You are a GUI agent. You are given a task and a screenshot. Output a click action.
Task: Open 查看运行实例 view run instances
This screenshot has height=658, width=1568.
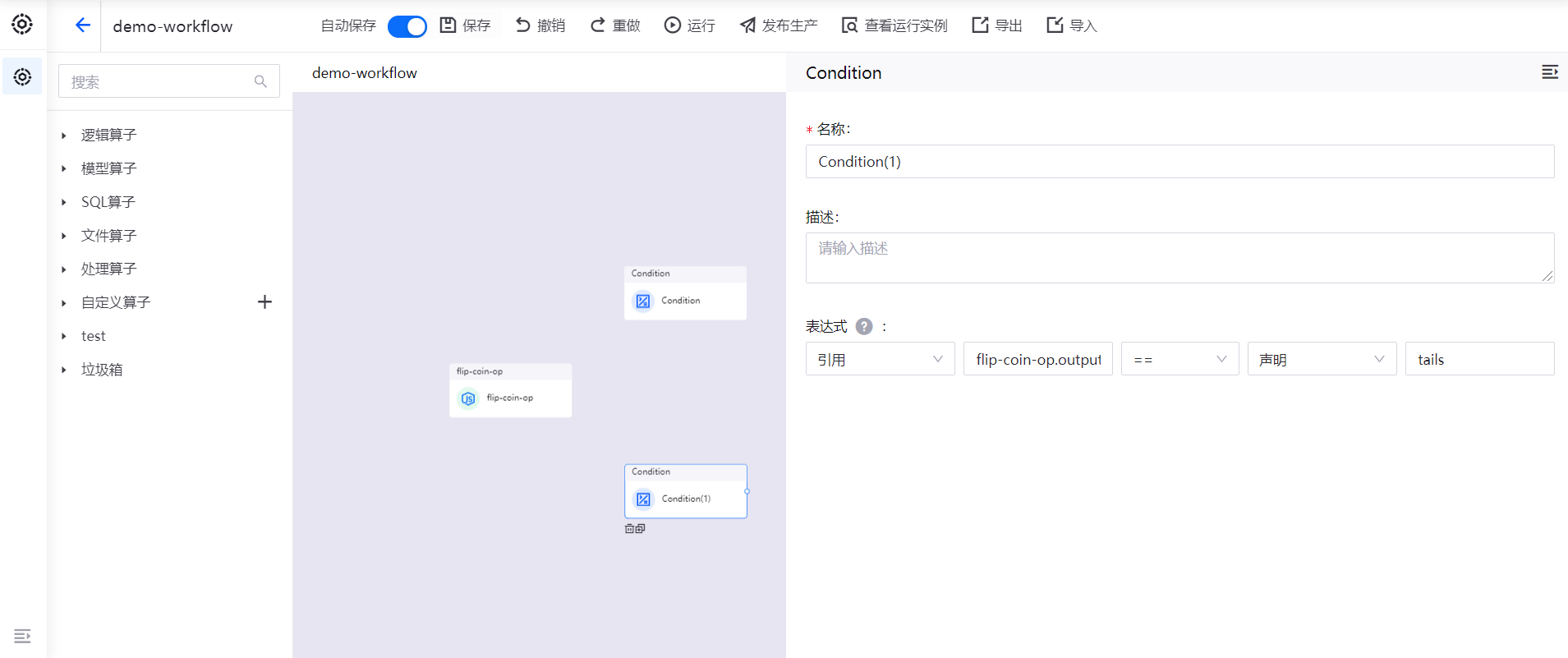coord(894,25)
